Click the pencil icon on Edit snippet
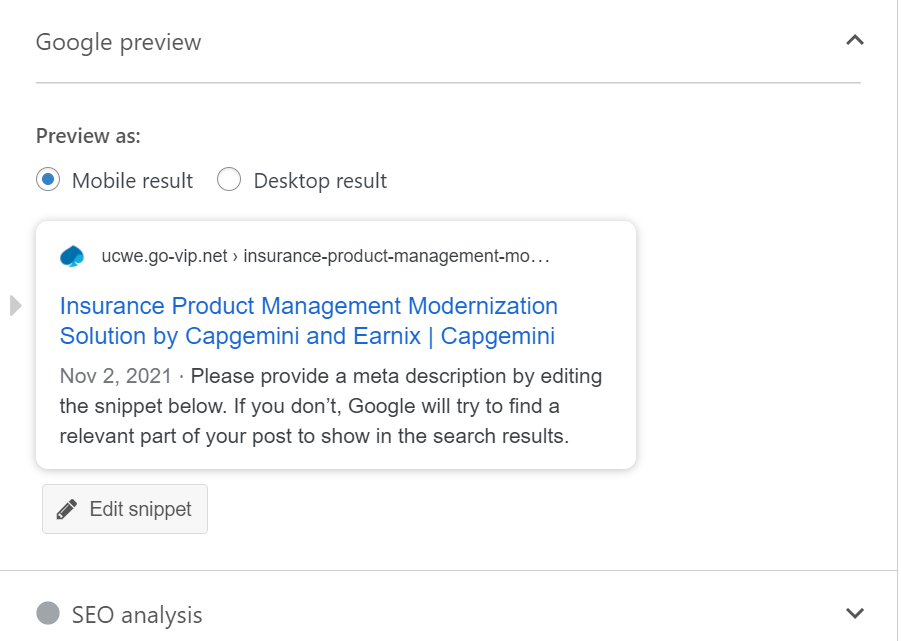 [67, 509]
